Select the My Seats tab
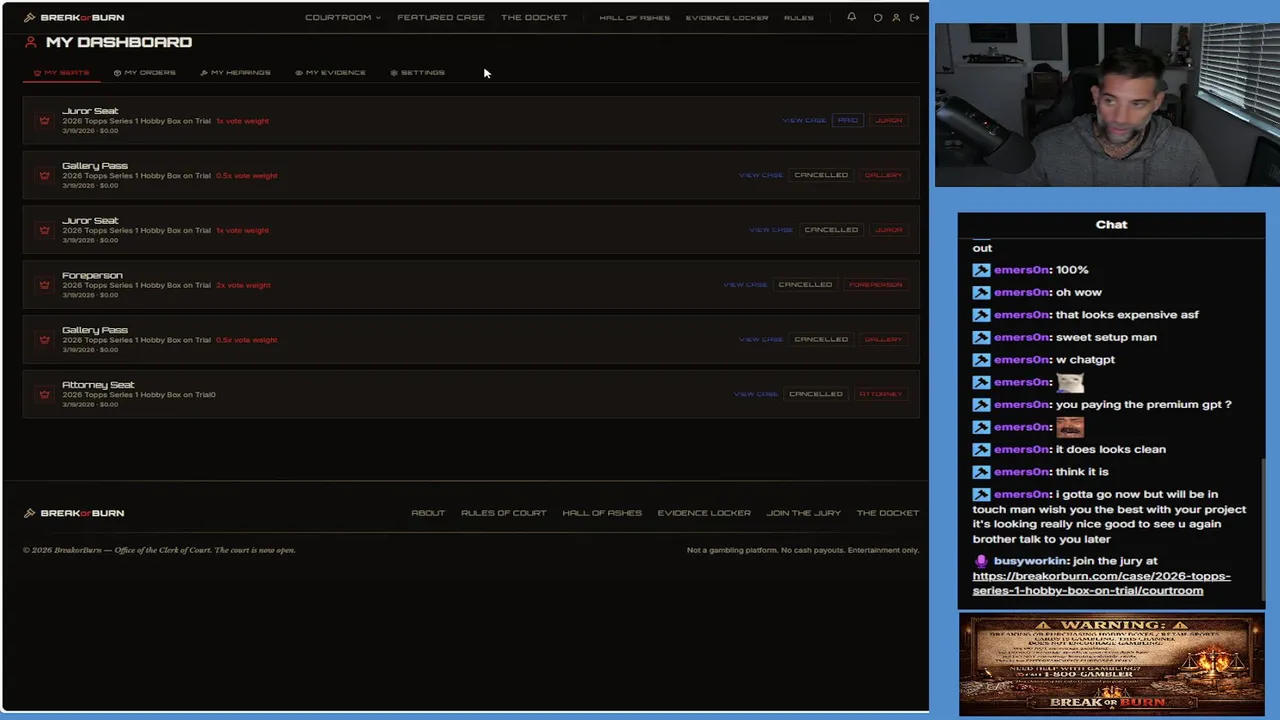1280x720 pixels. pyautogui.click(x=61, y=73)
